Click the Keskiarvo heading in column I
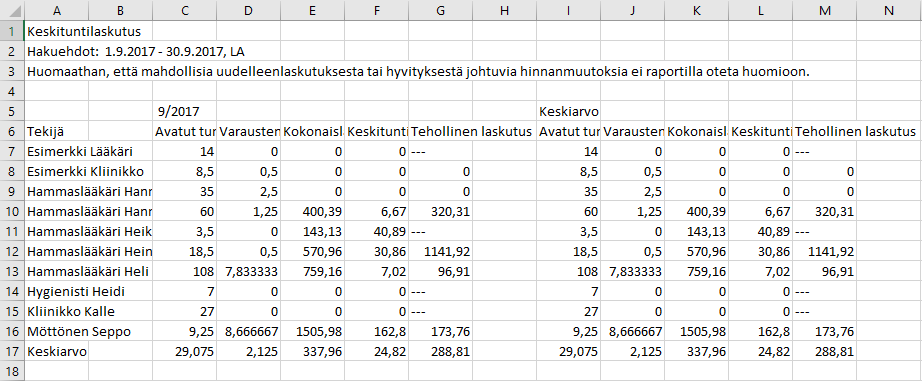 coord(569,111)
